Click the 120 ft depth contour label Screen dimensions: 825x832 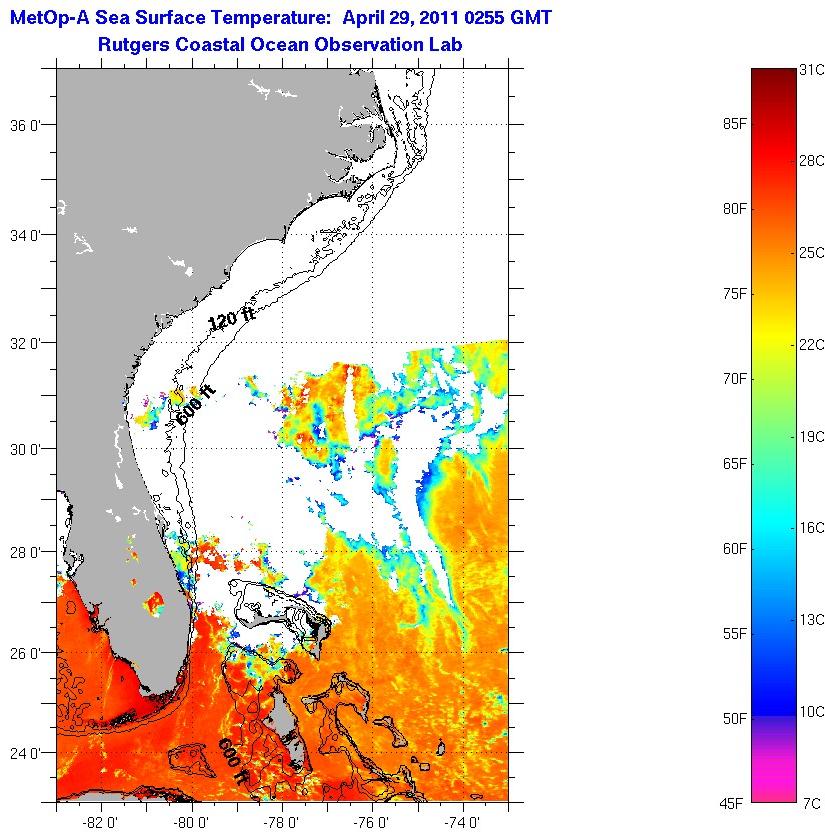coord(231,318)
